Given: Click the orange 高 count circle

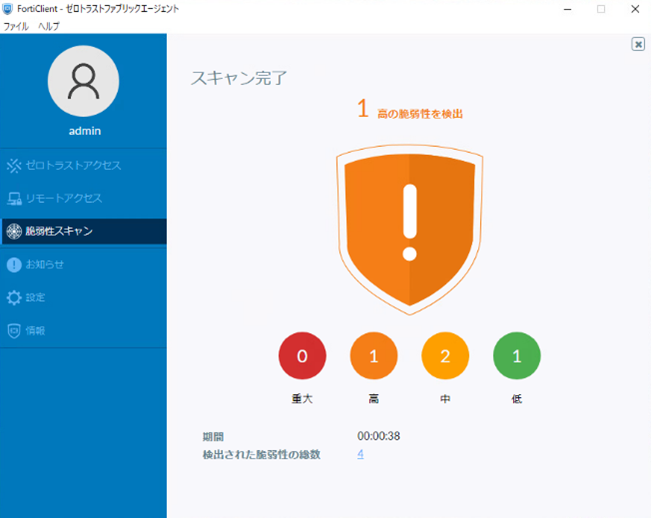Looking at the screenshot, I should [x=374, y=356].
